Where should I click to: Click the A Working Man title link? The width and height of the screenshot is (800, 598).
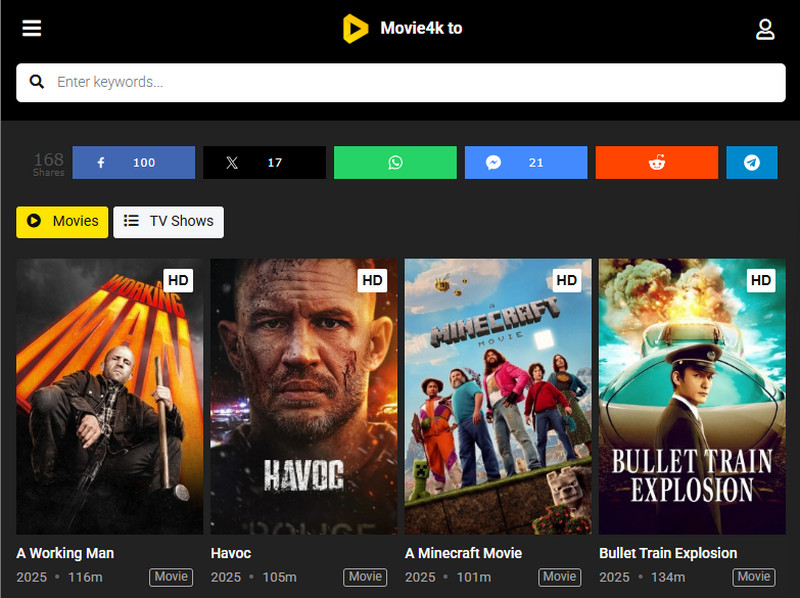click(65, 553)
